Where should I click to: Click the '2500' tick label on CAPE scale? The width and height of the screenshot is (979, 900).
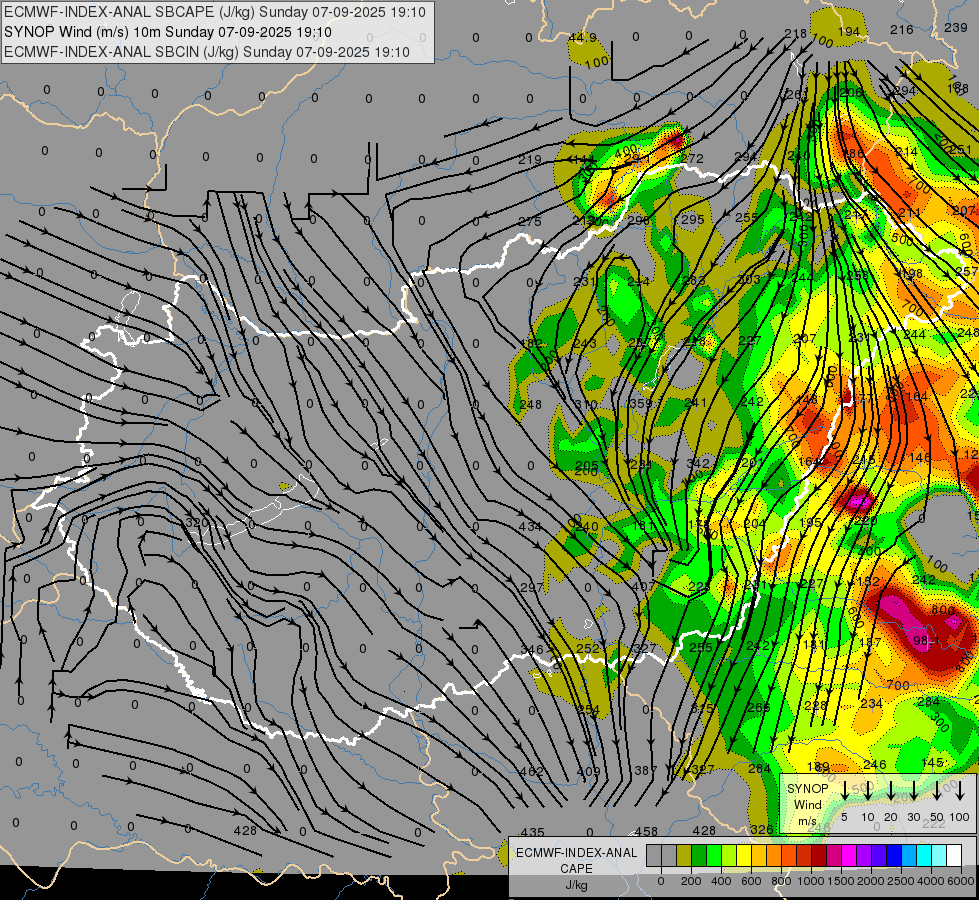pos(901,881)
